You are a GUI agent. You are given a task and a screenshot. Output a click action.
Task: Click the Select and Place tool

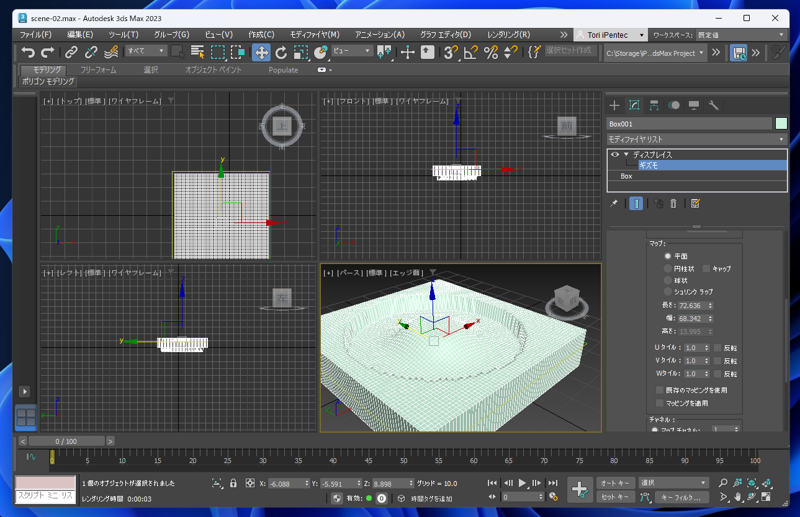point(321,52)
